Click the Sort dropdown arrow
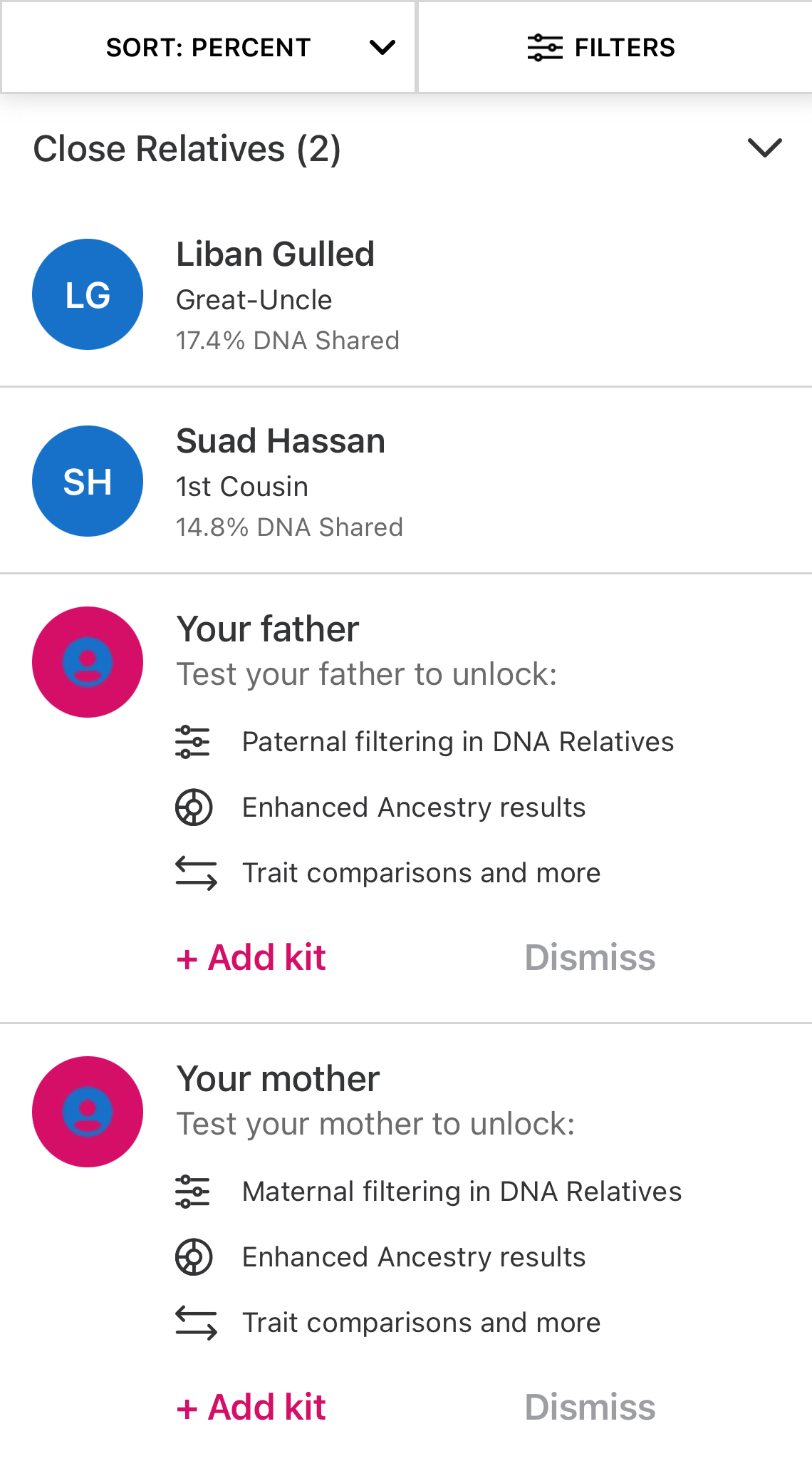Viewport: 812px width, 1461px height. click(382, 48)
